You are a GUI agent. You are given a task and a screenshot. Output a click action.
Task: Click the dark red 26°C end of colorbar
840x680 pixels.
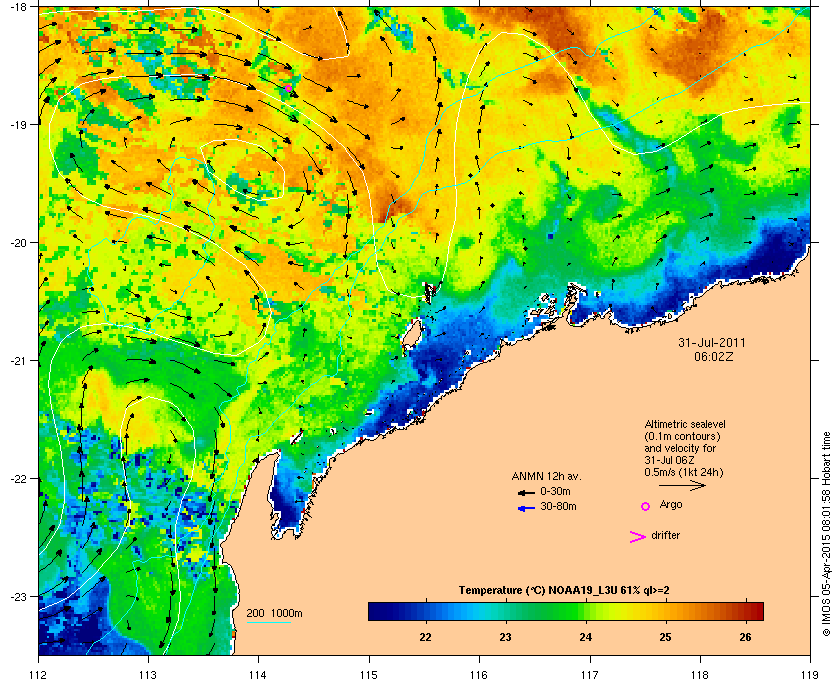pos(755,611)
